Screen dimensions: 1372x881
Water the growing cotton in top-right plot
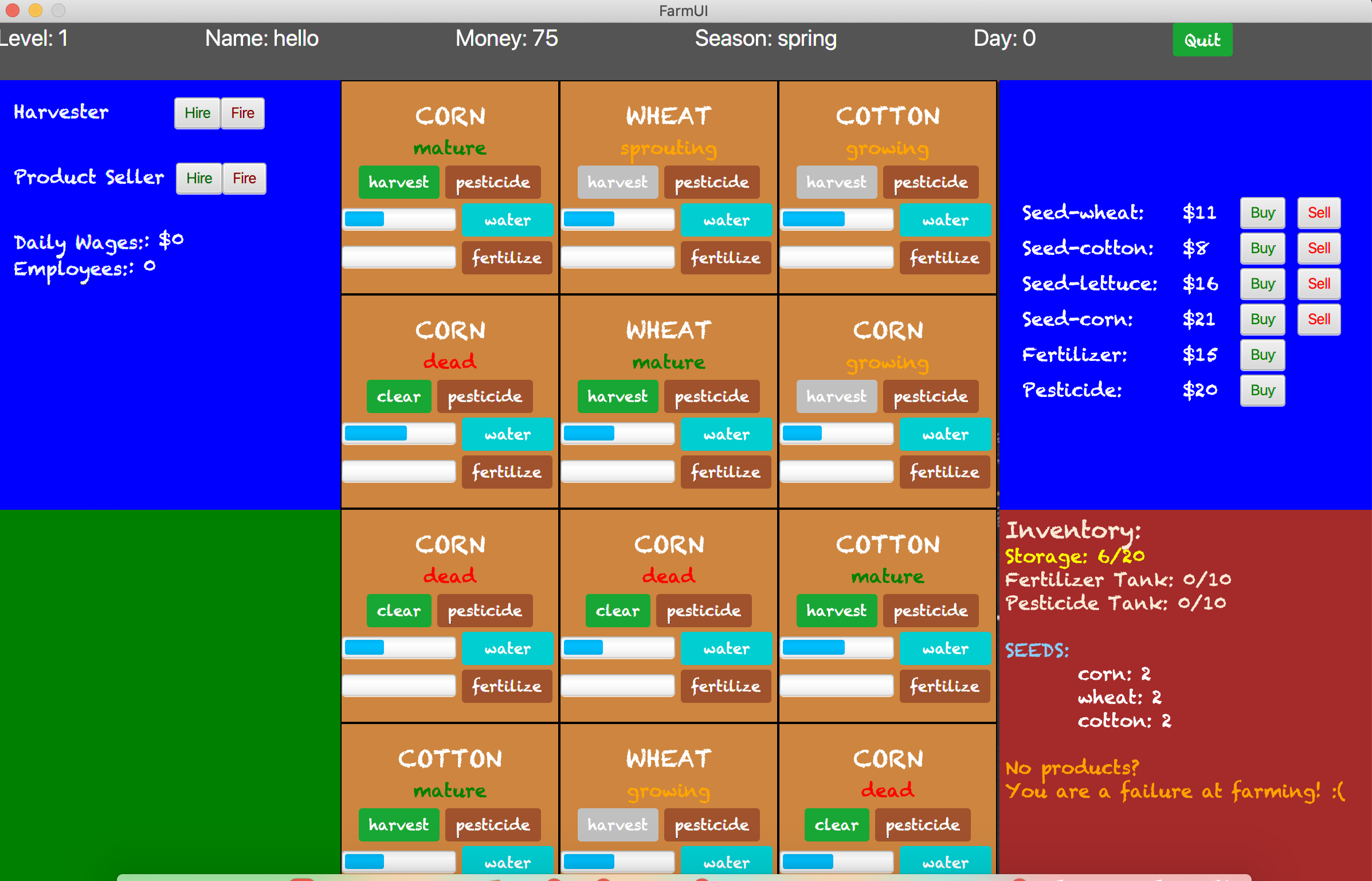(944, 220)
